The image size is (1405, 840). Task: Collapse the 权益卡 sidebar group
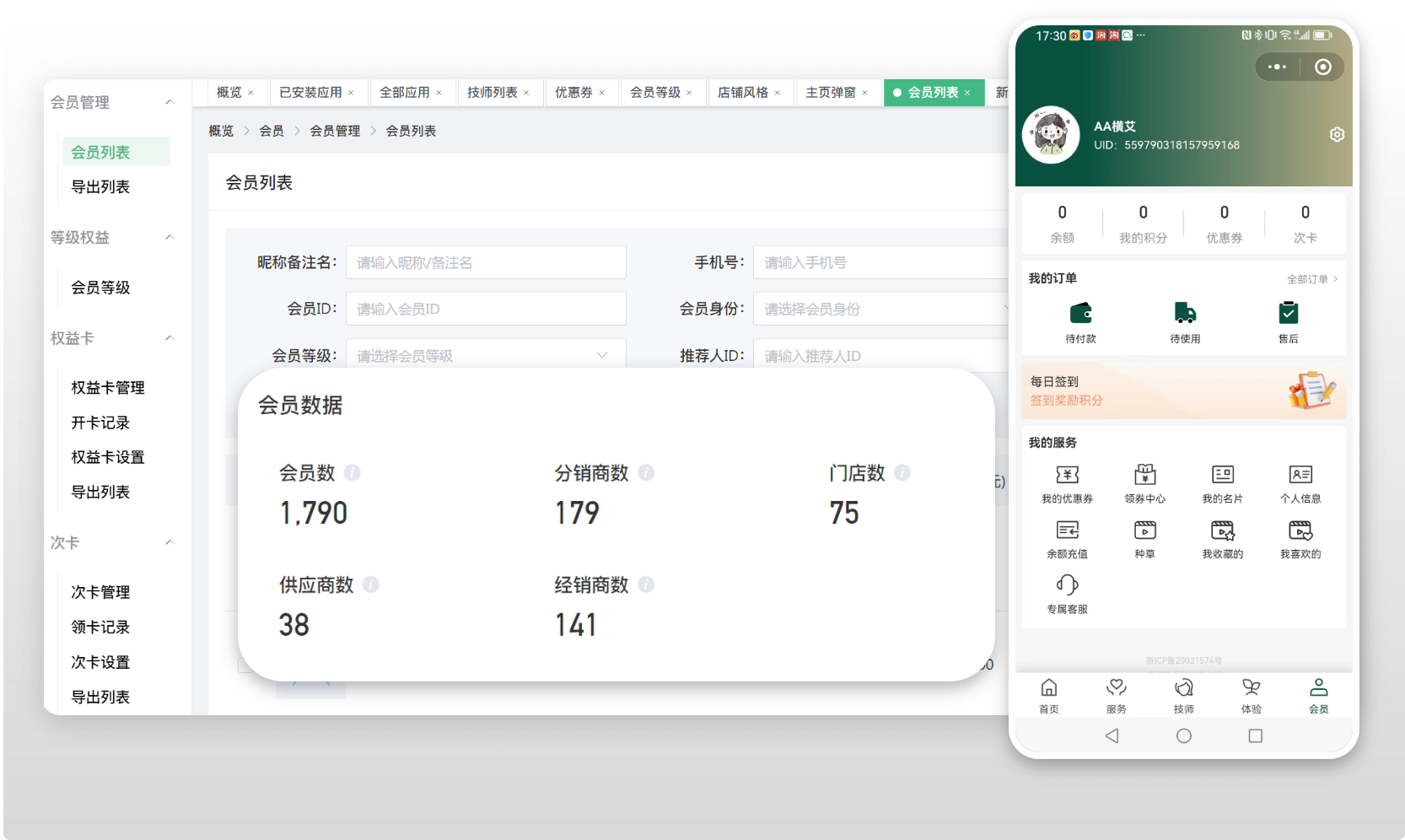coord(170,338)
